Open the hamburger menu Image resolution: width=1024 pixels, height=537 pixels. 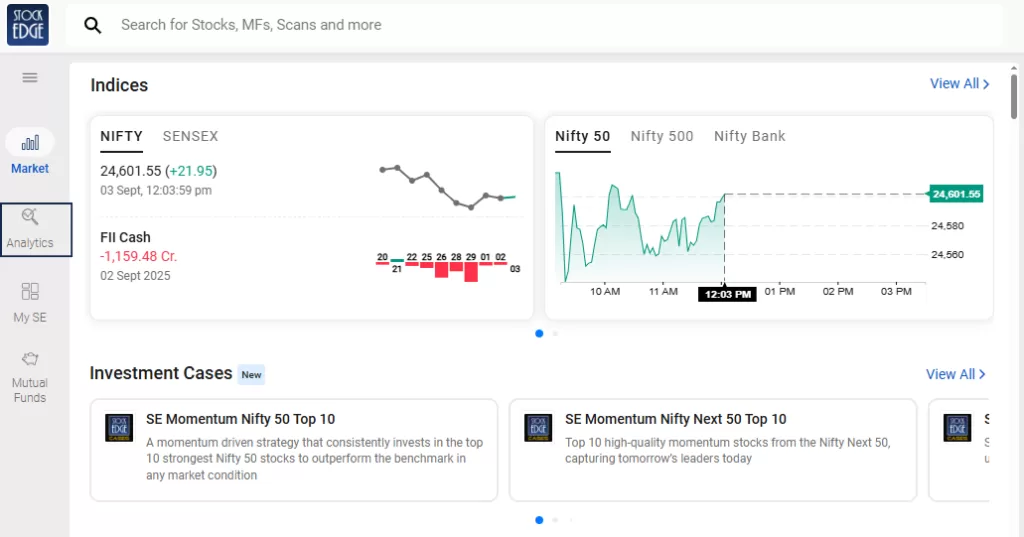(x=29, y=78)
